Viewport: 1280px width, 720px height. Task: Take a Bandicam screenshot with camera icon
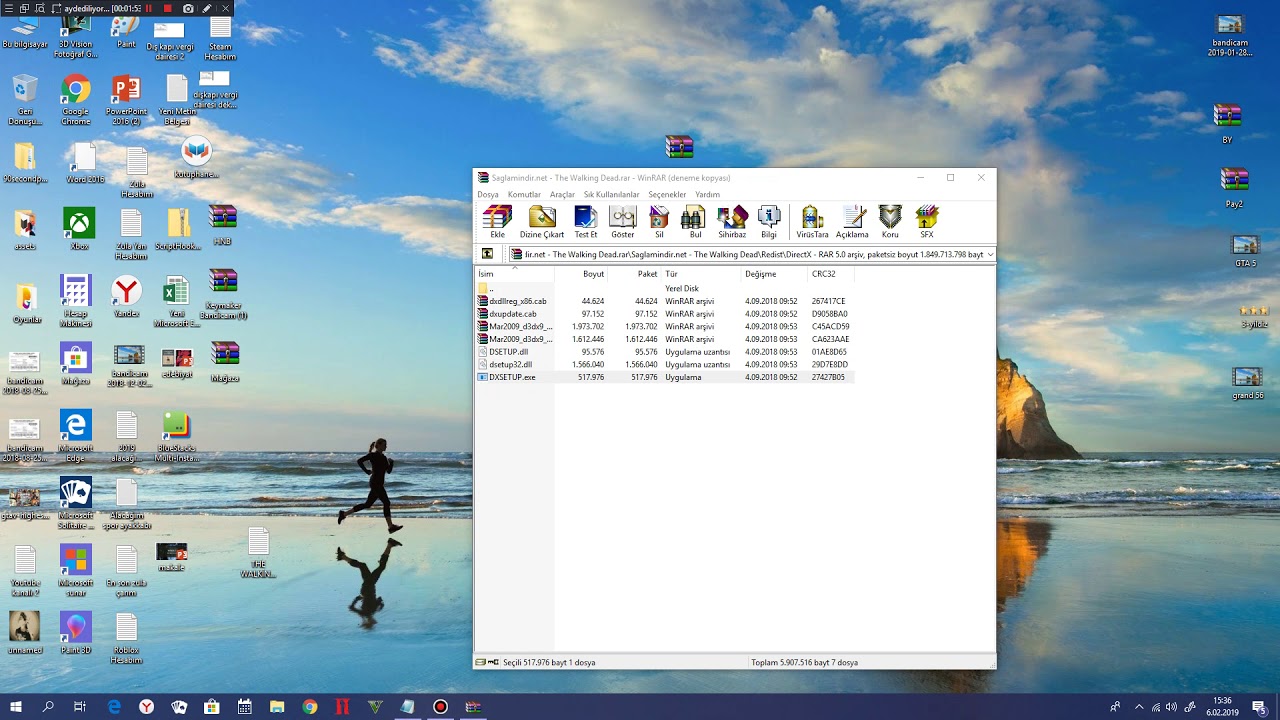pos(187,8)
